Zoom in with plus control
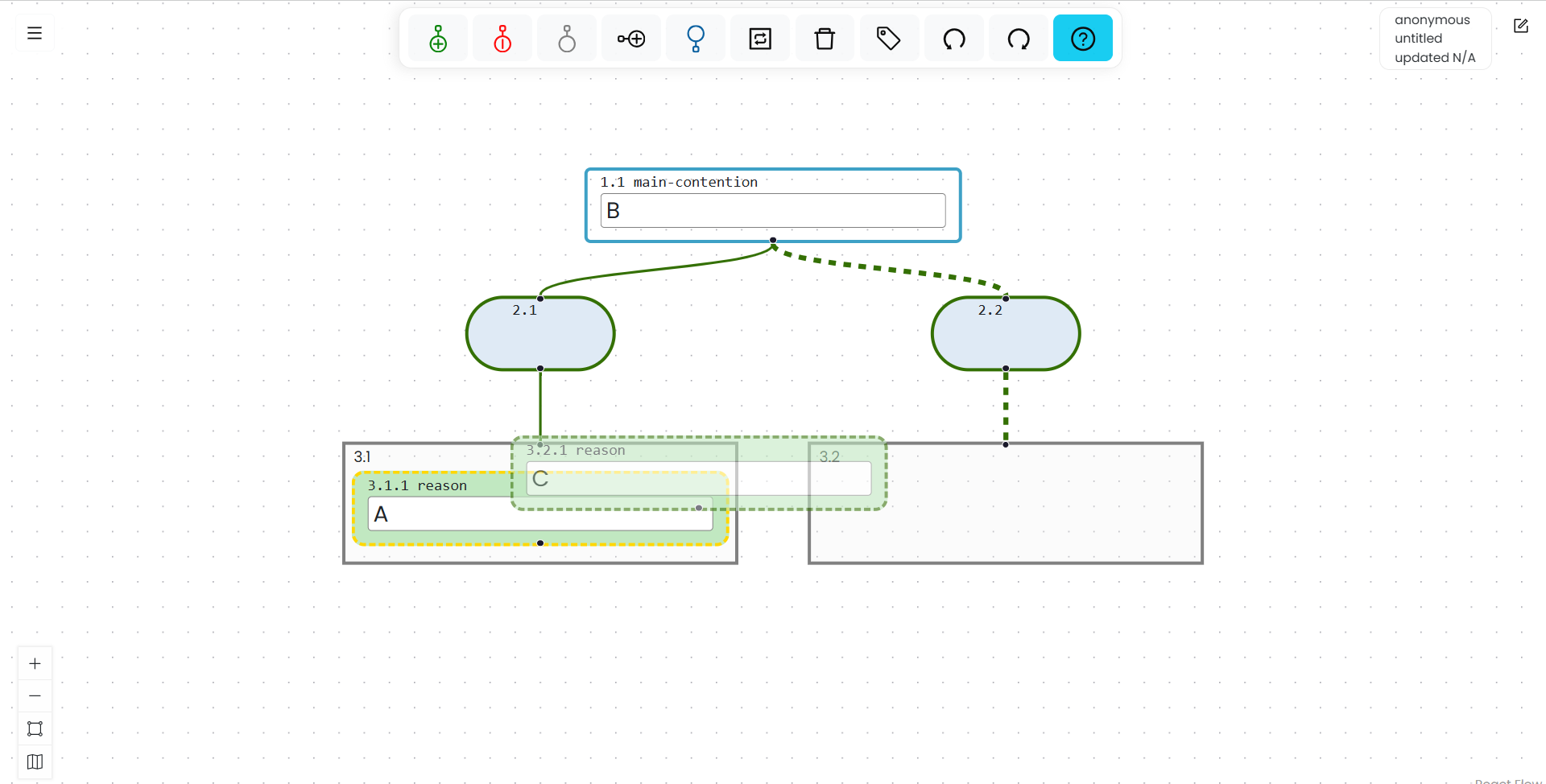The width and height of the screenshot is (1546, 784). tap(35, 664)
